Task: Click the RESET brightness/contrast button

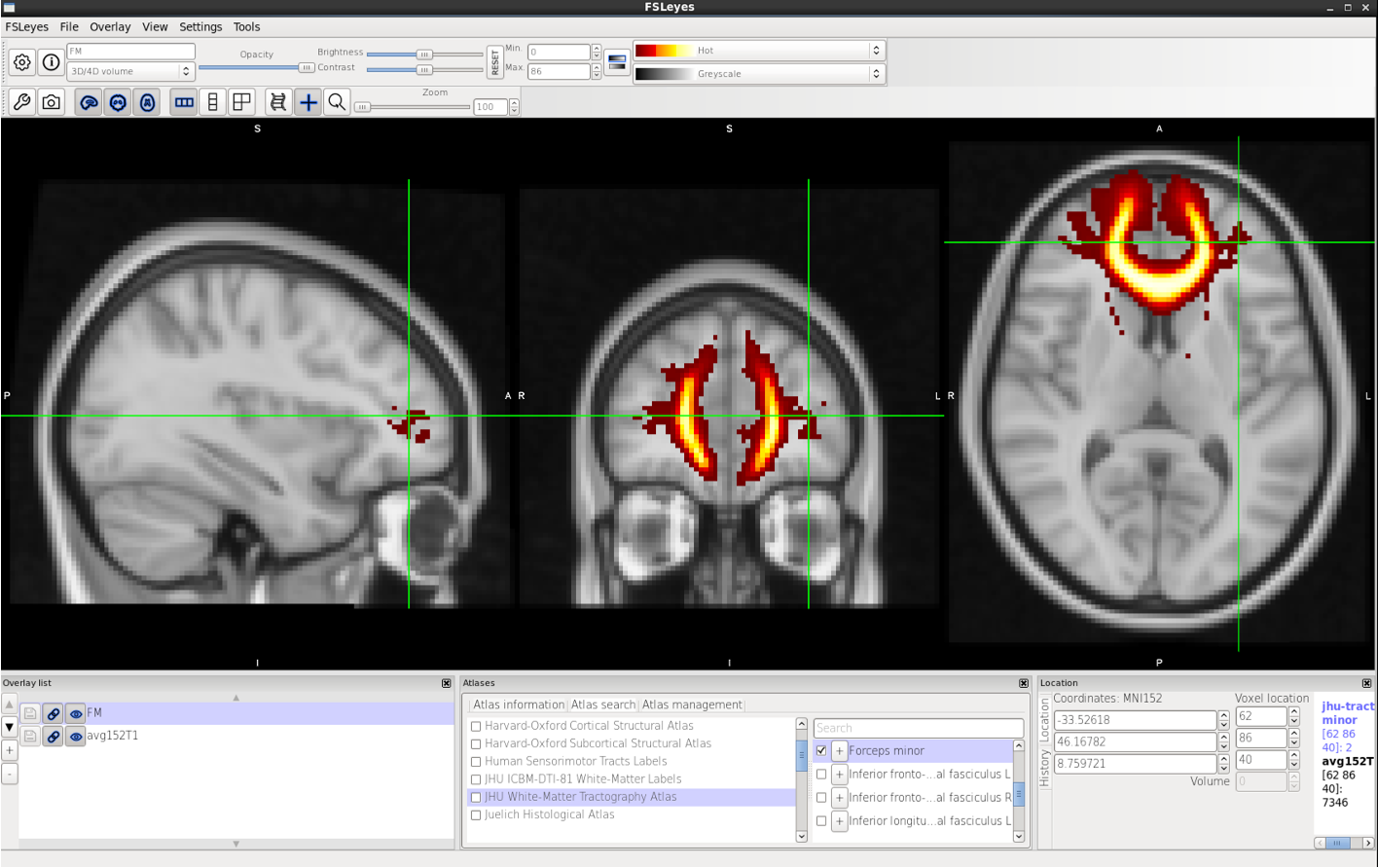Action: click(x=495, y=62)
